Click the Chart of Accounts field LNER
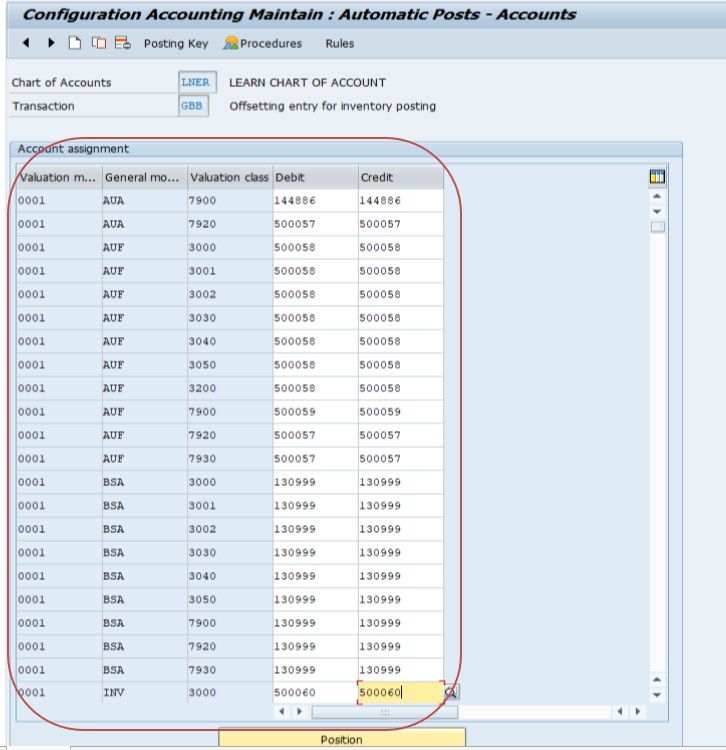 coord(197,82)
